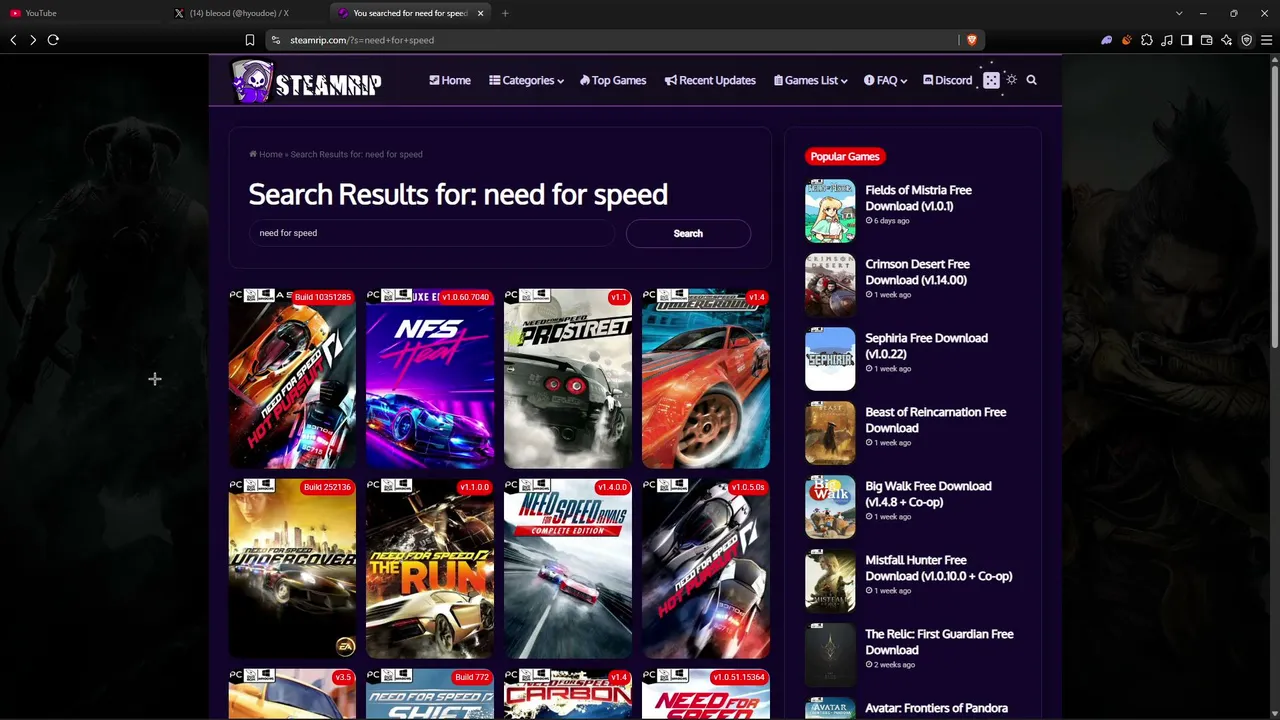Focus the 'need for speed' search field
This screenshot has height=720, width=1280.
[432, 233]
